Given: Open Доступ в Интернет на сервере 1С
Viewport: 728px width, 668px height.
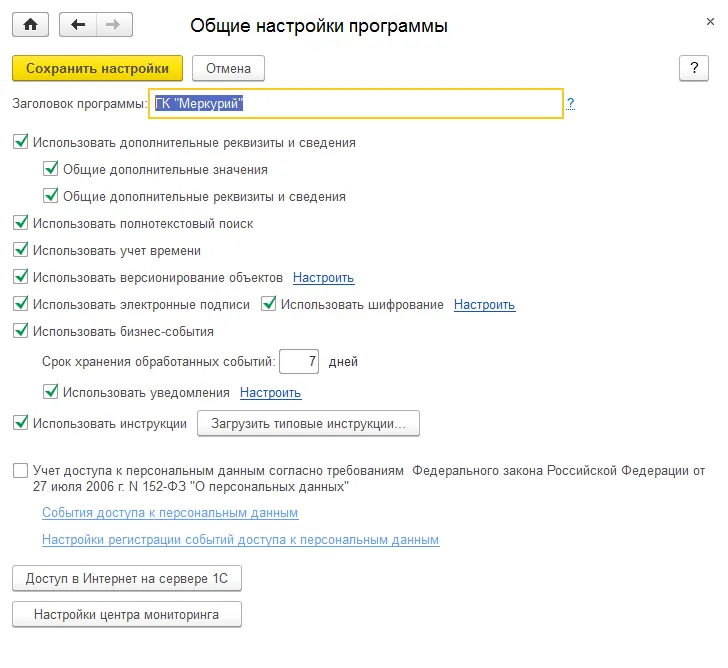Looking at the screenshot, I should pos(127,578).
